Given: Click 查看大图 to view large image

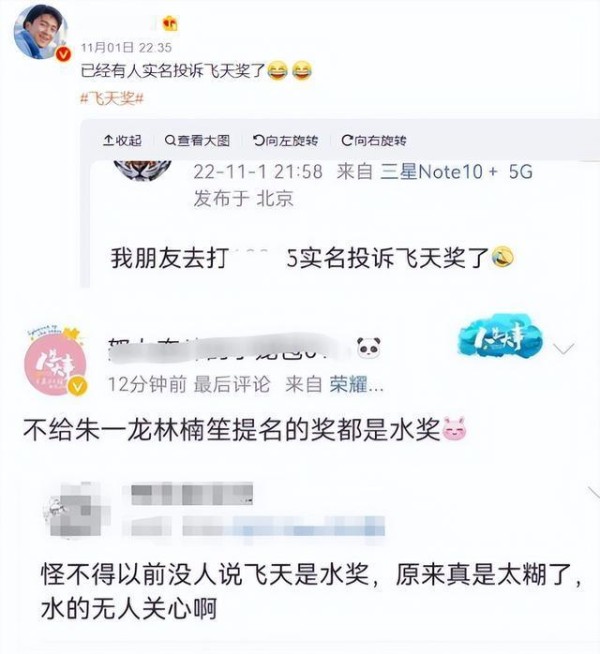Looking at the screenshot, I should [197, 141].
